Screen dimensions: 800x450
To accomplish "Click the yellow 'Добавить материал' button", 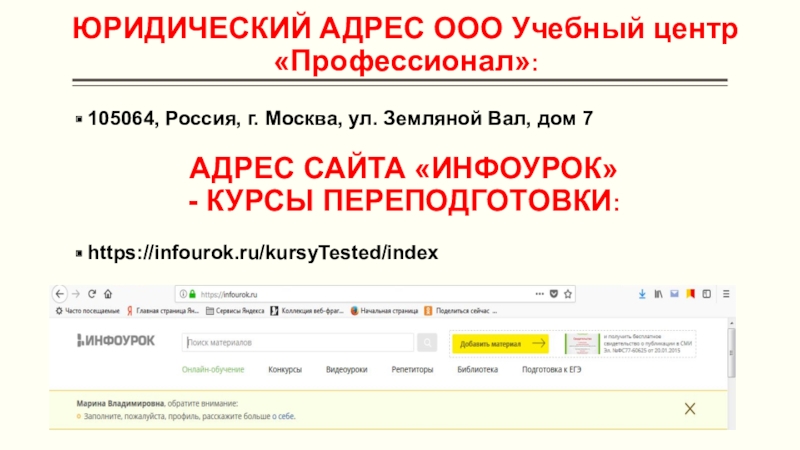I will click(x=500, y=344).
